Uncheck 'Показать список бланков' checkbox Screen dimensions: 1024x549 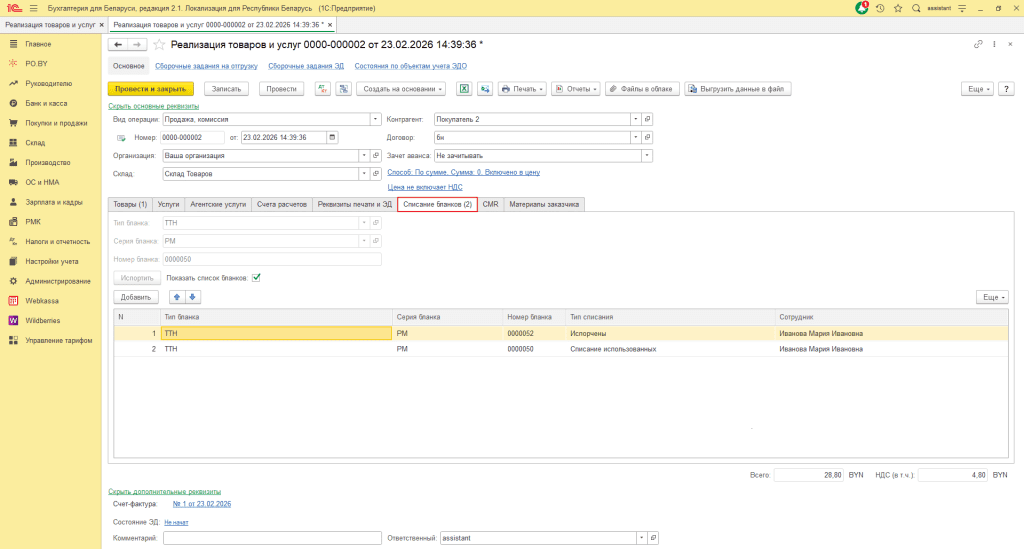coord(256,277)
